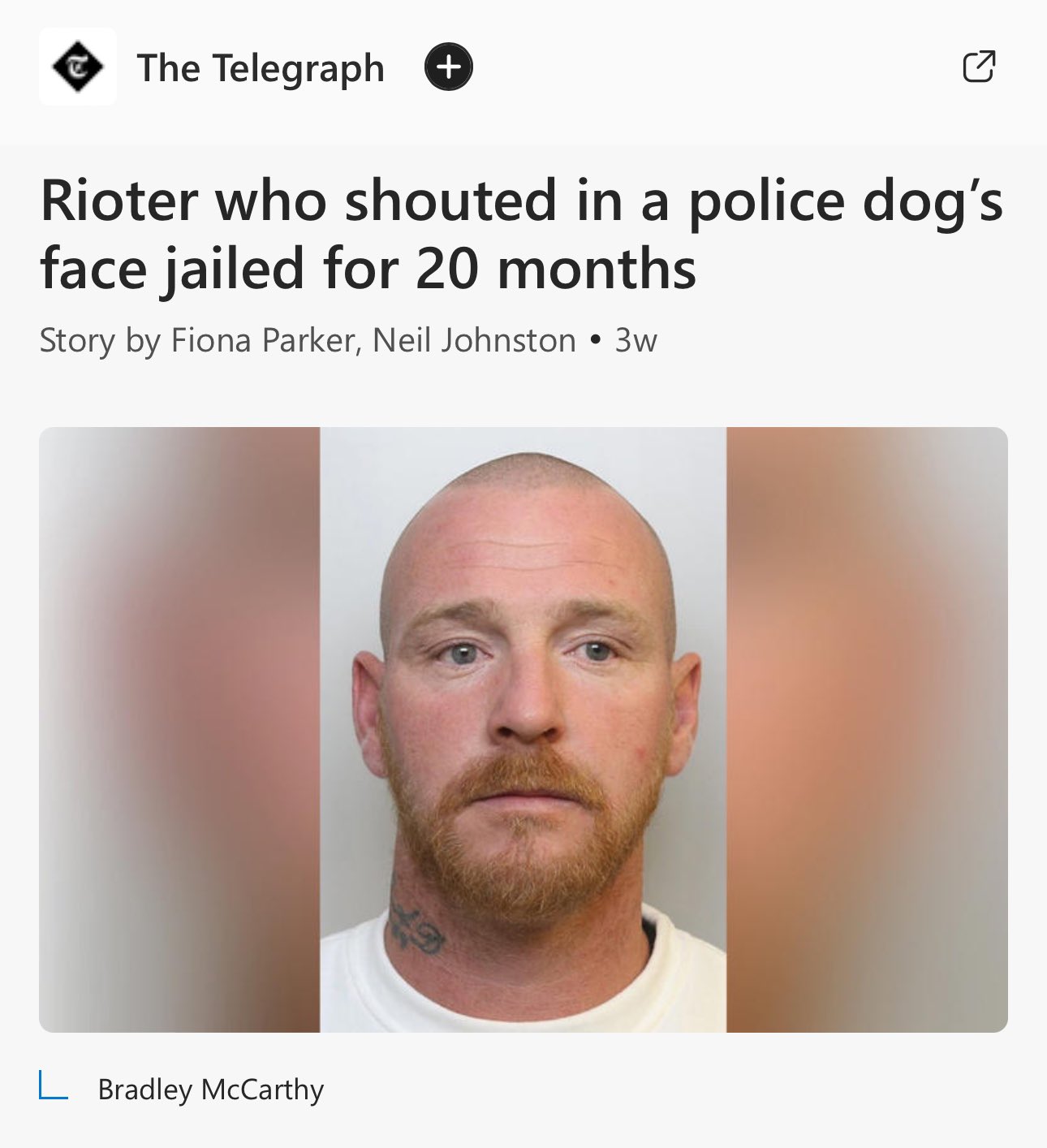Open The Telegraph publisher name
Image resolution: width=1047 pixels, height=1148 pixels.
(261, 68)
